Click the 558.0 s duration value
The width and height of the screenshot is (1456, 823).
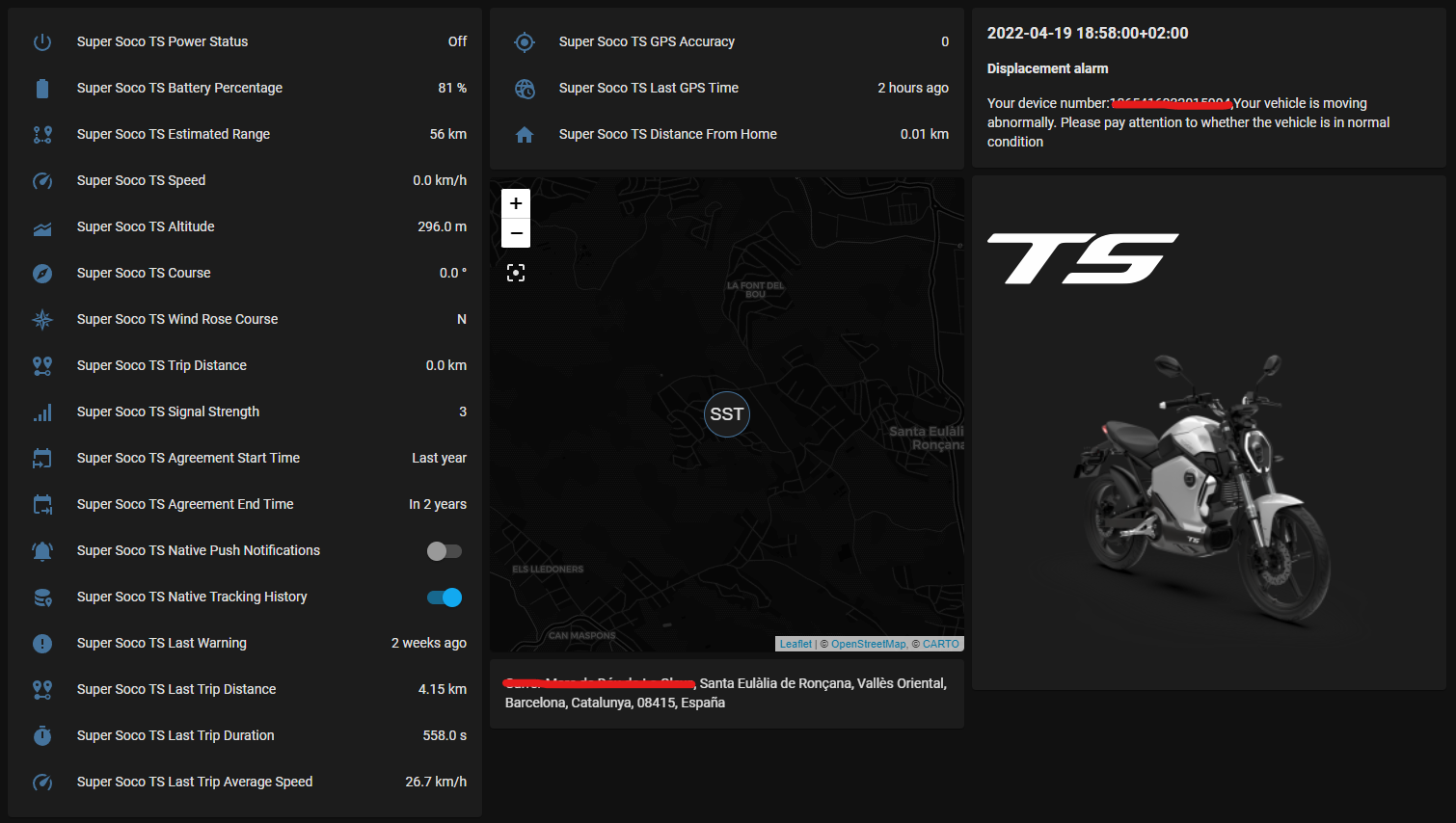[445, 735]
